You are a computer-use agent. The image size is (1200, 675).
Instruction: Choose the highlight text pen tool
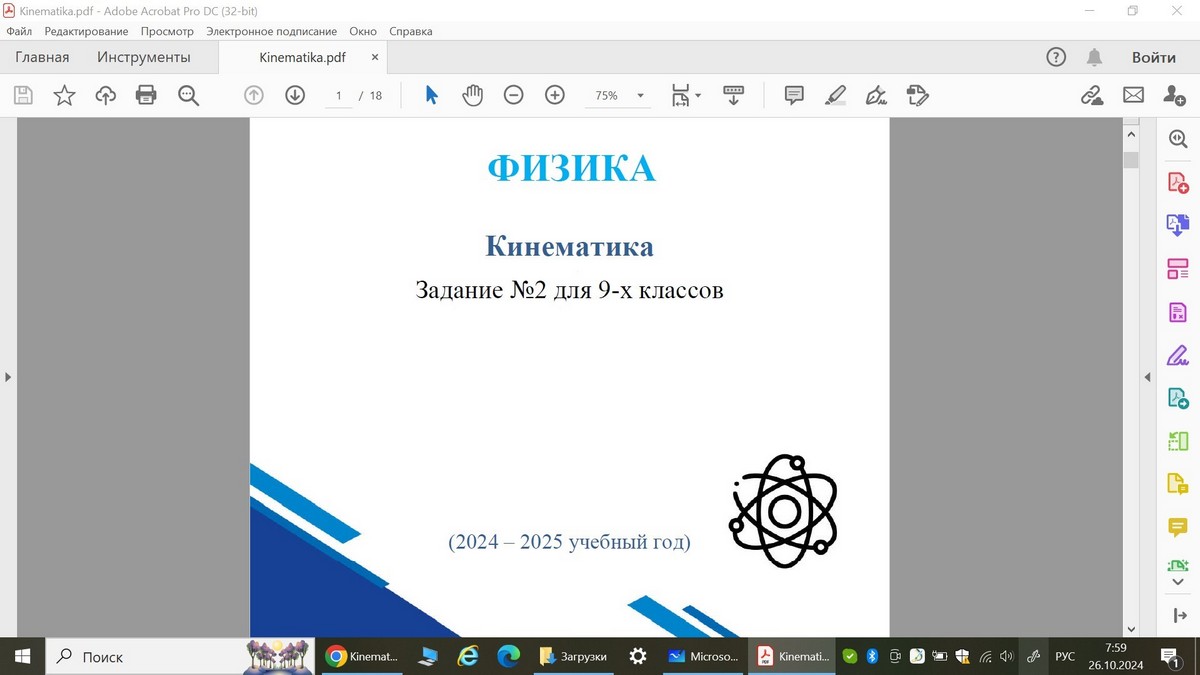pyautogui.click(x=835, y=95)
